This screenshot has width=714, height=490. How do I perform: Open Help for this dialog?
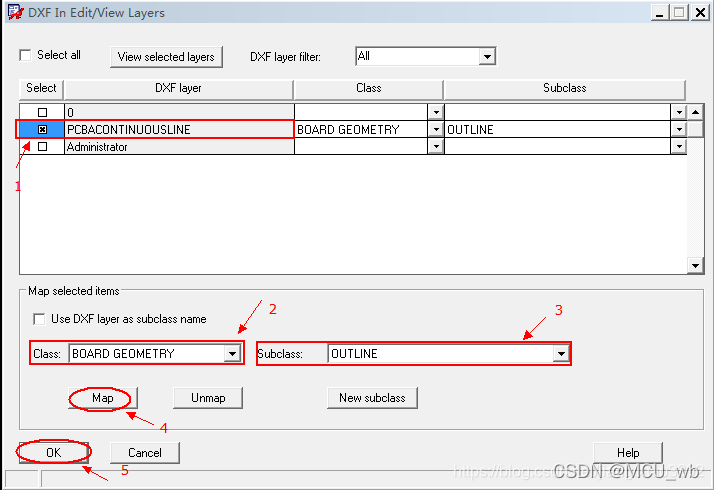[628, 453]
